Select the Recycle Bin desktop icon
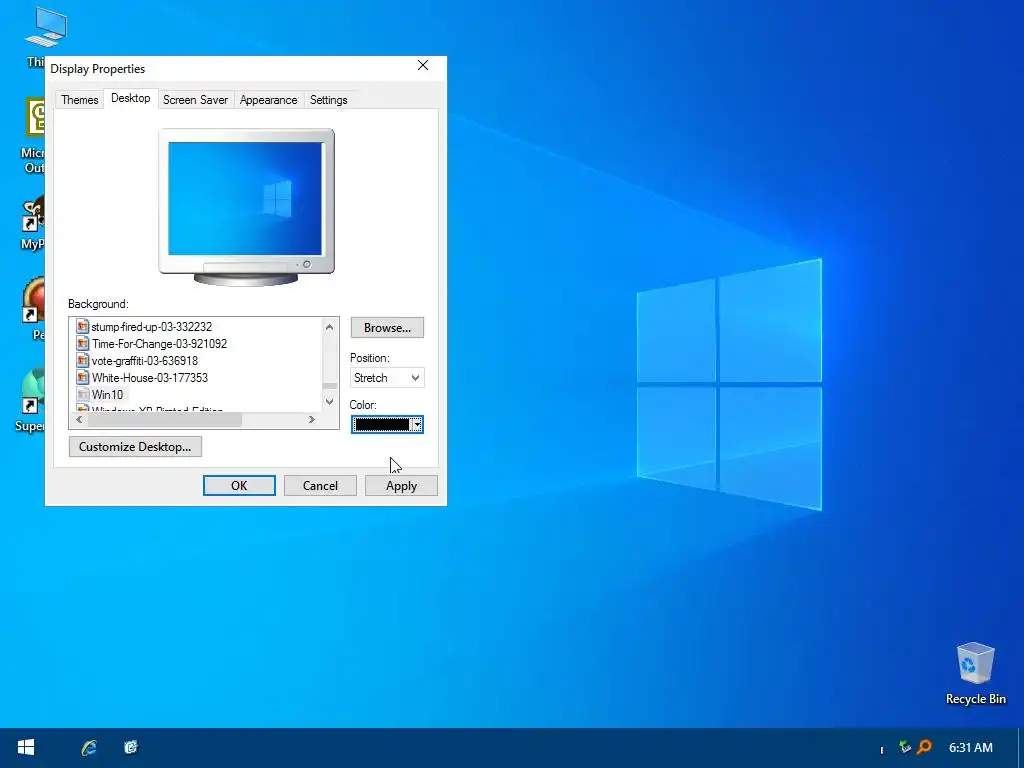 (976, 674)
